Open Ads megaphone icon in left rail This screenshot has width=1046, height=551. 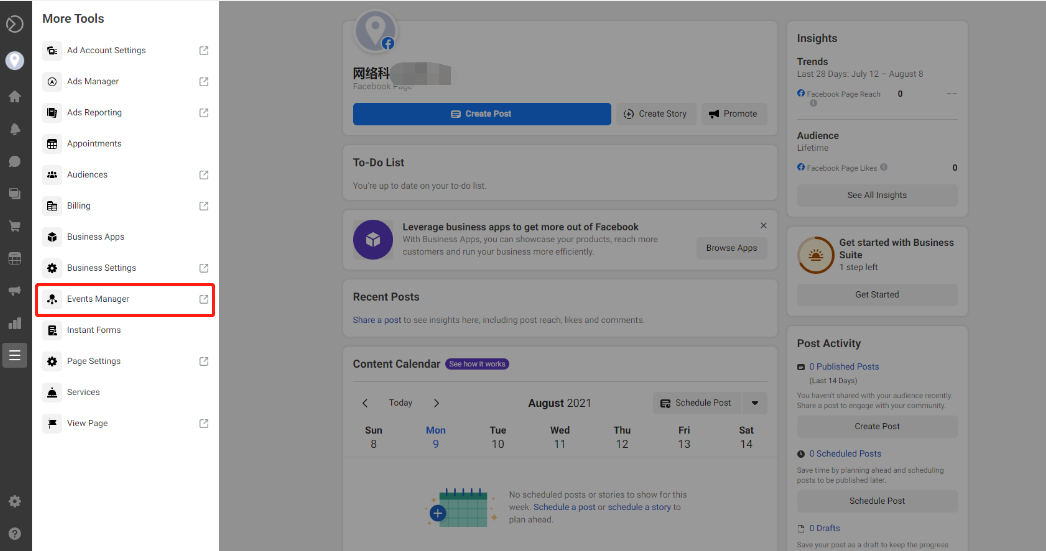(15, 291)
